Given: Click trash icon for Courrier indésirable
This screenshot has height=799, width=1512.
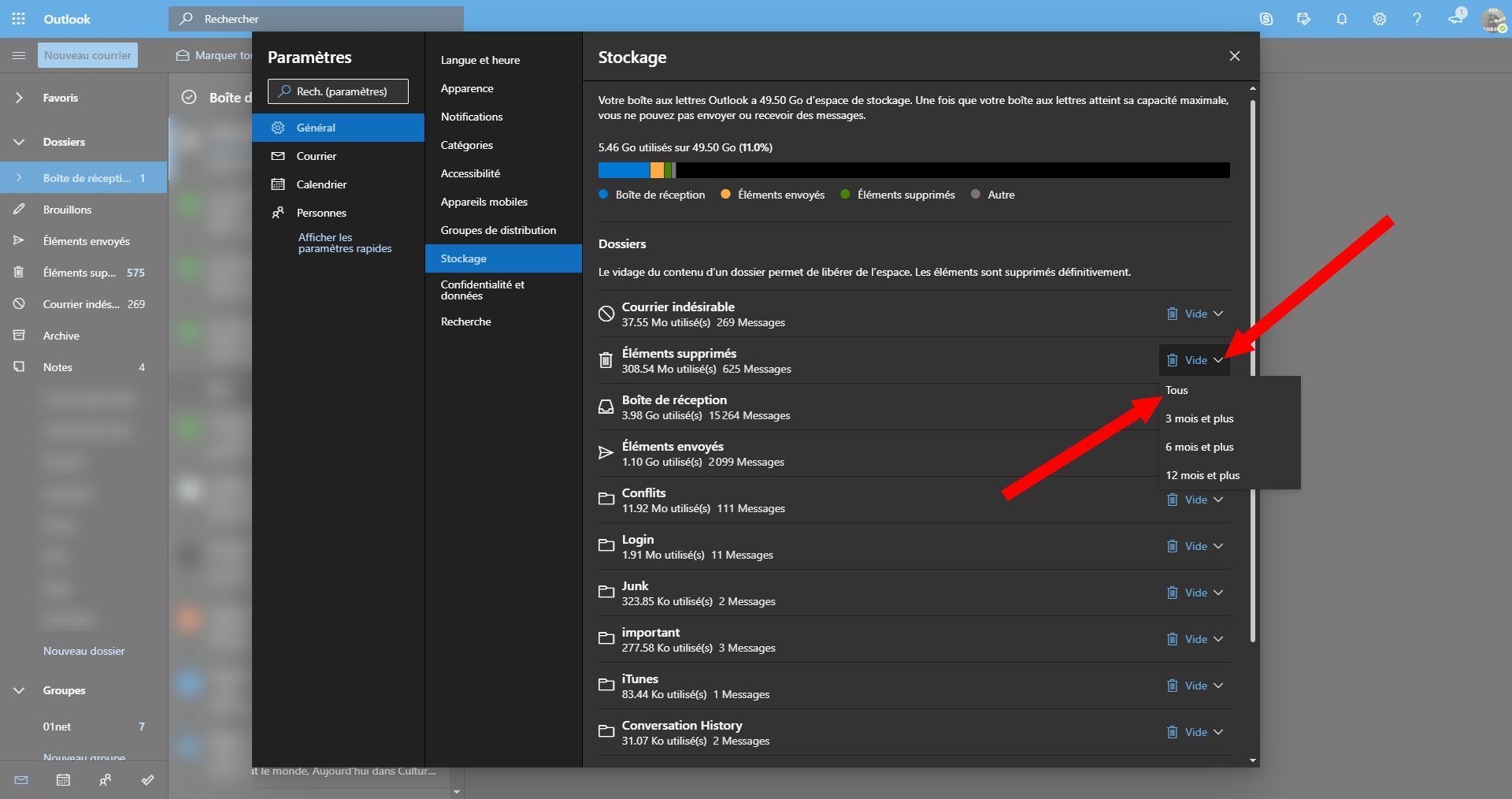Looking at the screenshot, I should click(x=1172, y=314).
